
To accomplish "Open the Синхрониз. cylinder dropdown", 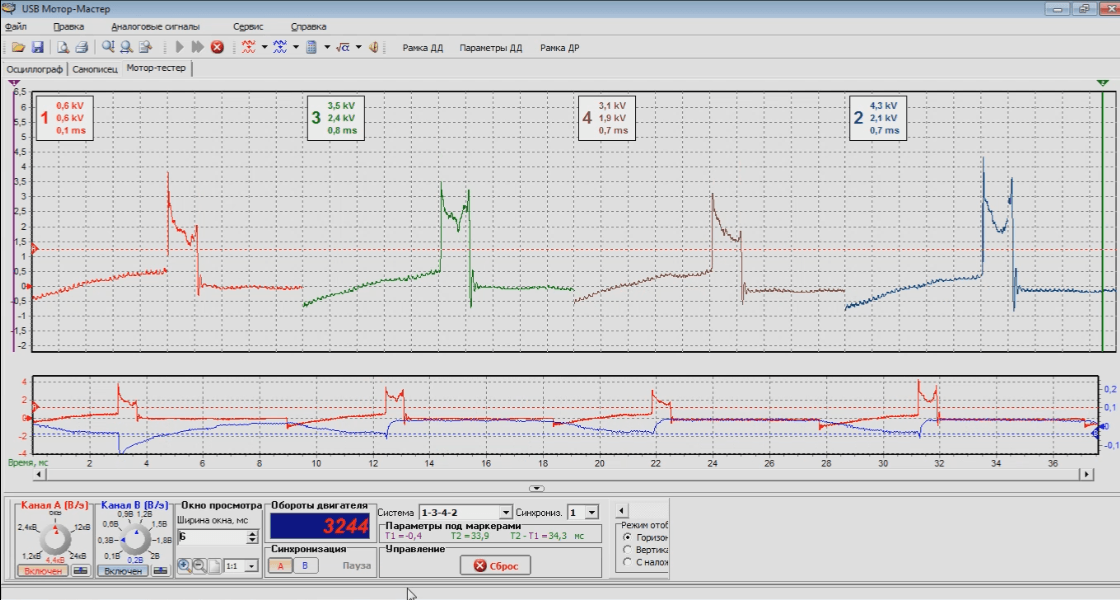I will click(592, 512).
